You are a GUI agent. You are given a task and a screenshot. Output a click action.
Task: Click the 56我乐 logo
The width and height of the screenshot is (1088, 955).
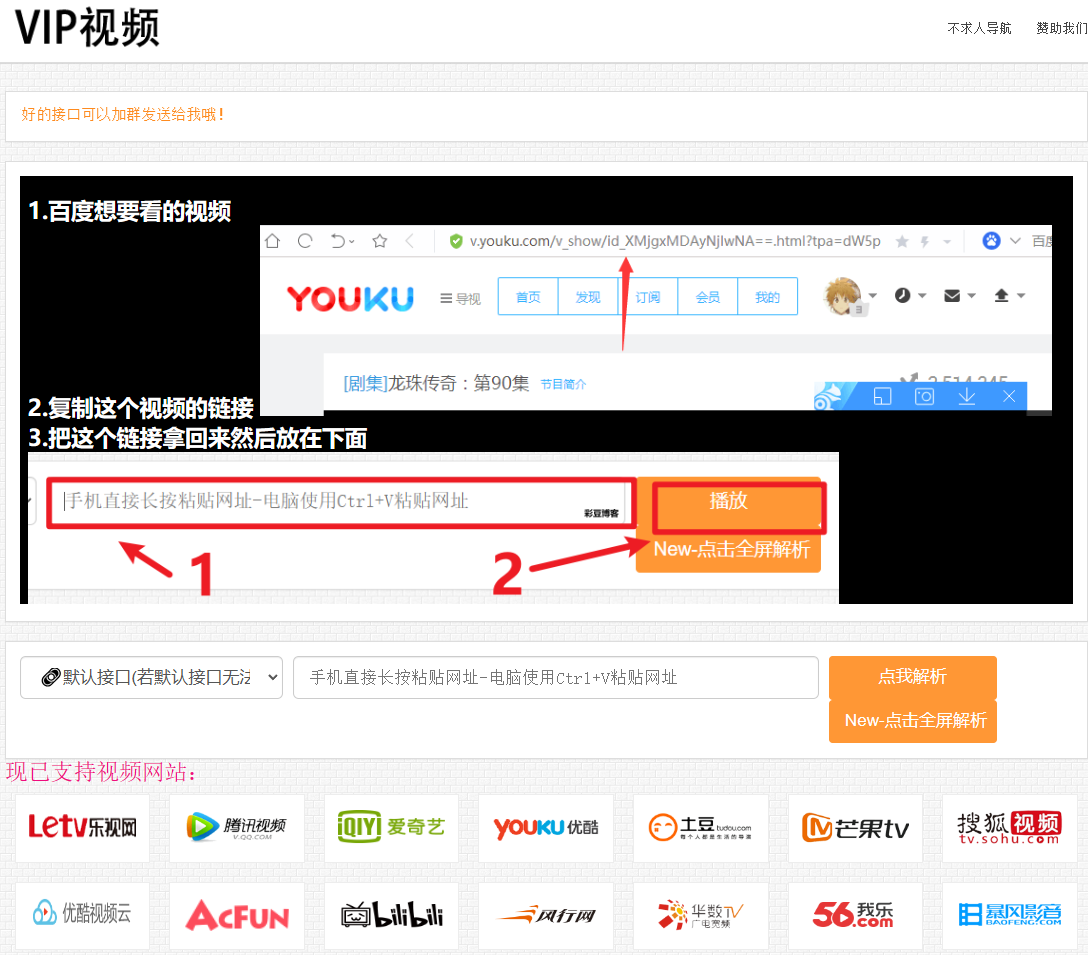point(855,915)
